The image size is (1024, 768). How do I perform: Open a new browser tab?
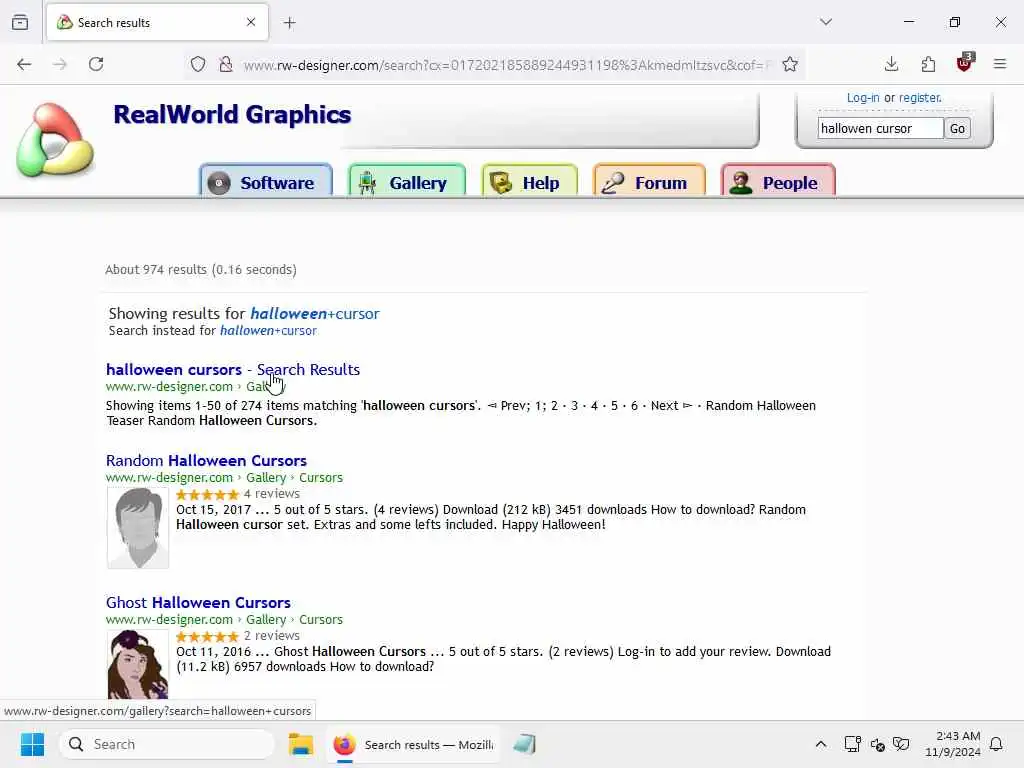point(290,23)
